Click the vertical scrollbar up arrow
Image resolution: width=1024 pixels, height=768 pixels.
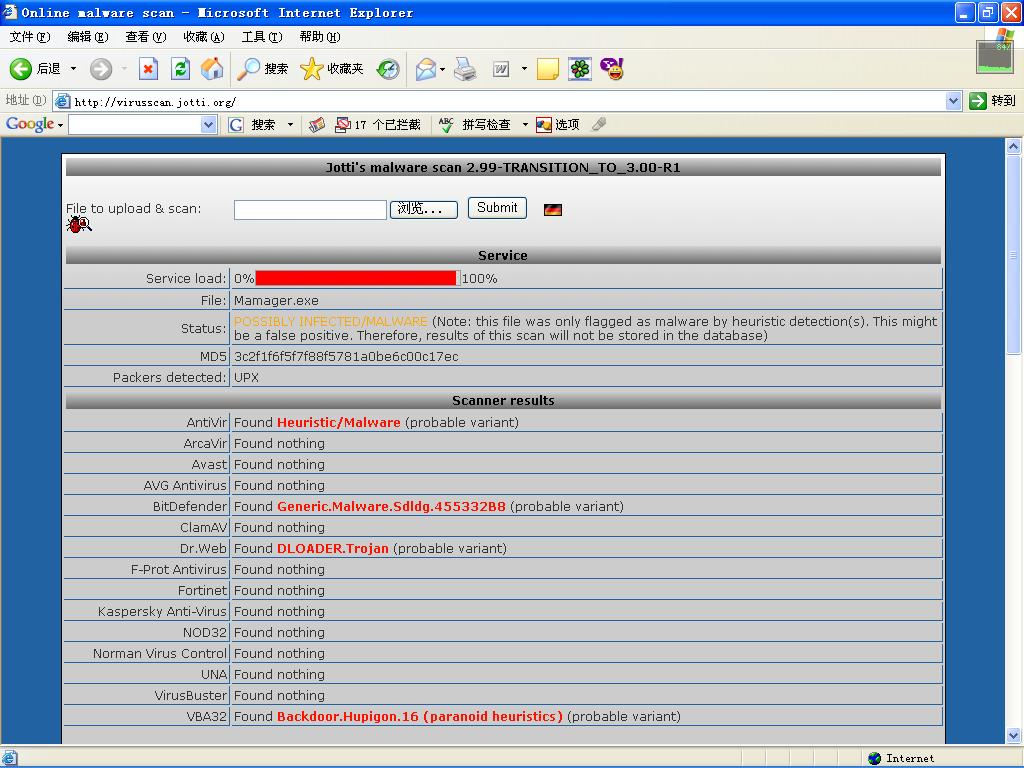[x=1014, y=146]
